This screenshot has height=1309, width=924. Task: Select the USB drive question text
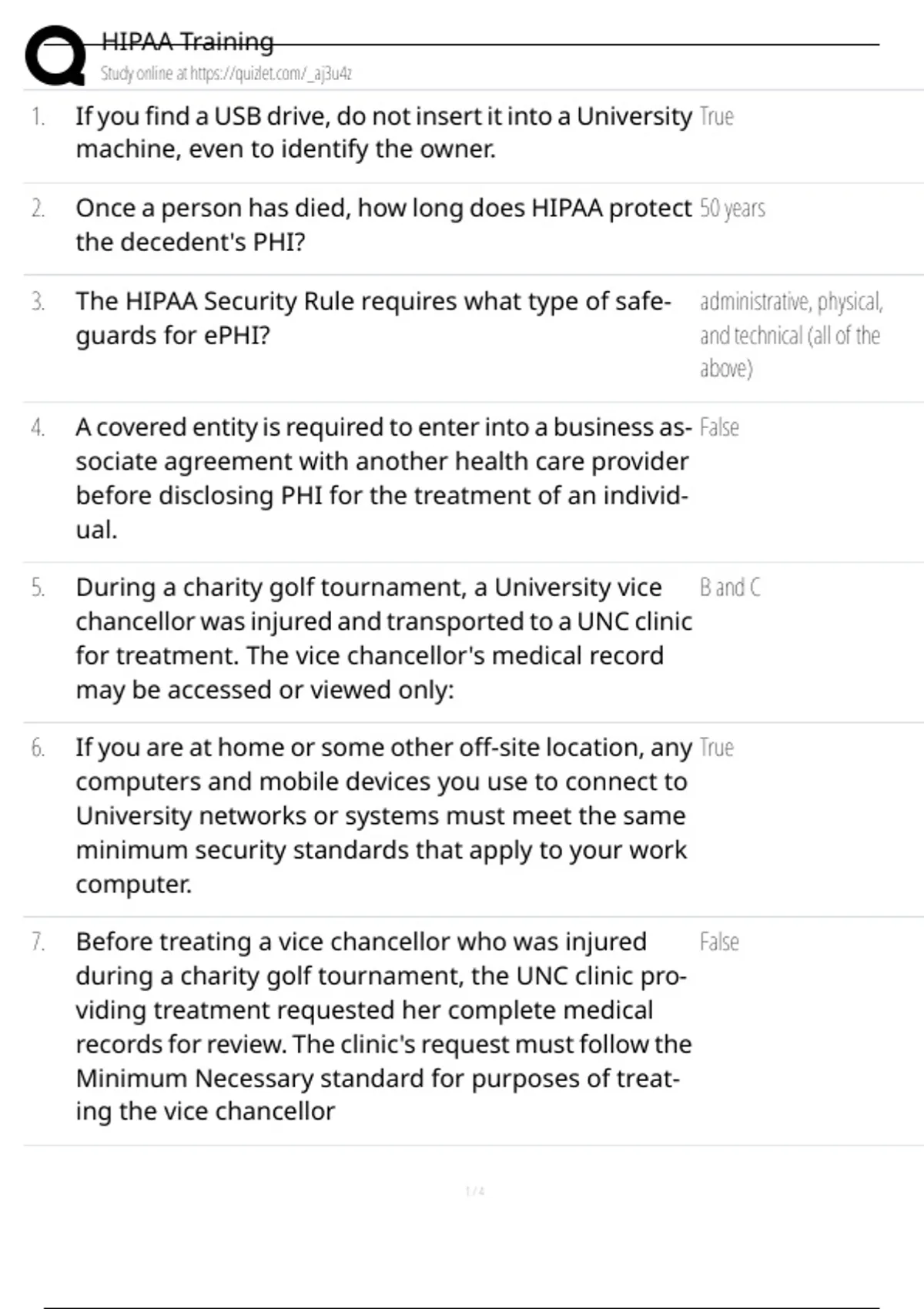[x=383, y=132]
